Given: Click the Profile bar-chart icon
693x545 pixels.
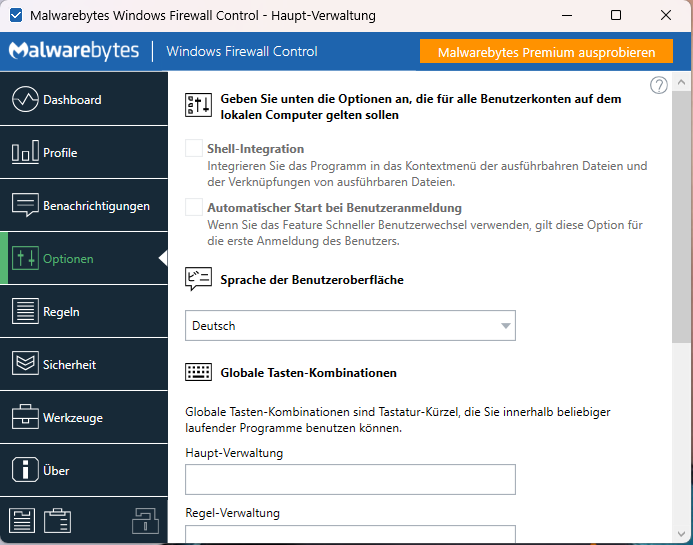Looking at the screenshot, I should click(25, 152).
